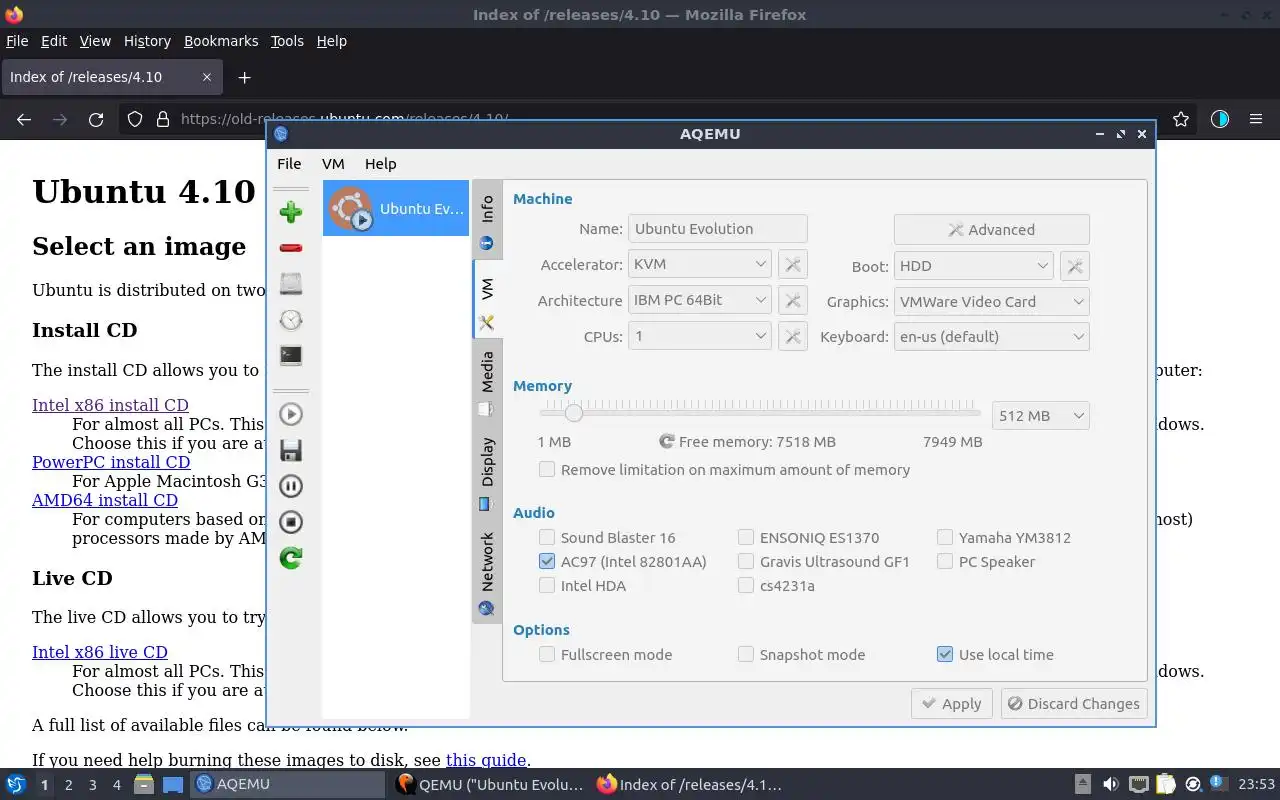Stop the virtual machine
The height and width of the screenshot is (800, 1280).
291,522
